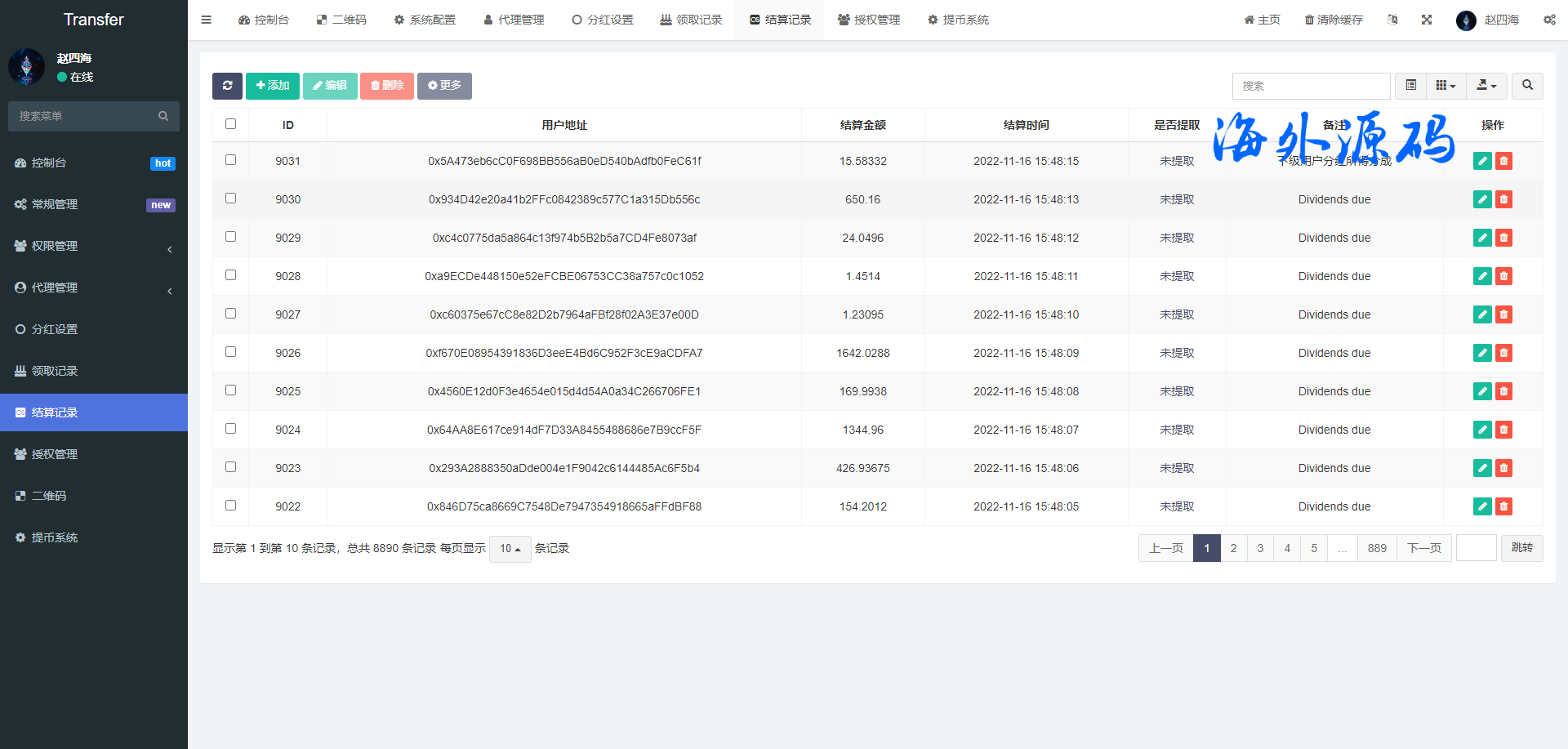Open the columns visibility dropdown
Viewport: 1568px width, 749px height.
pyautogui.click(x=1445, y=86)
